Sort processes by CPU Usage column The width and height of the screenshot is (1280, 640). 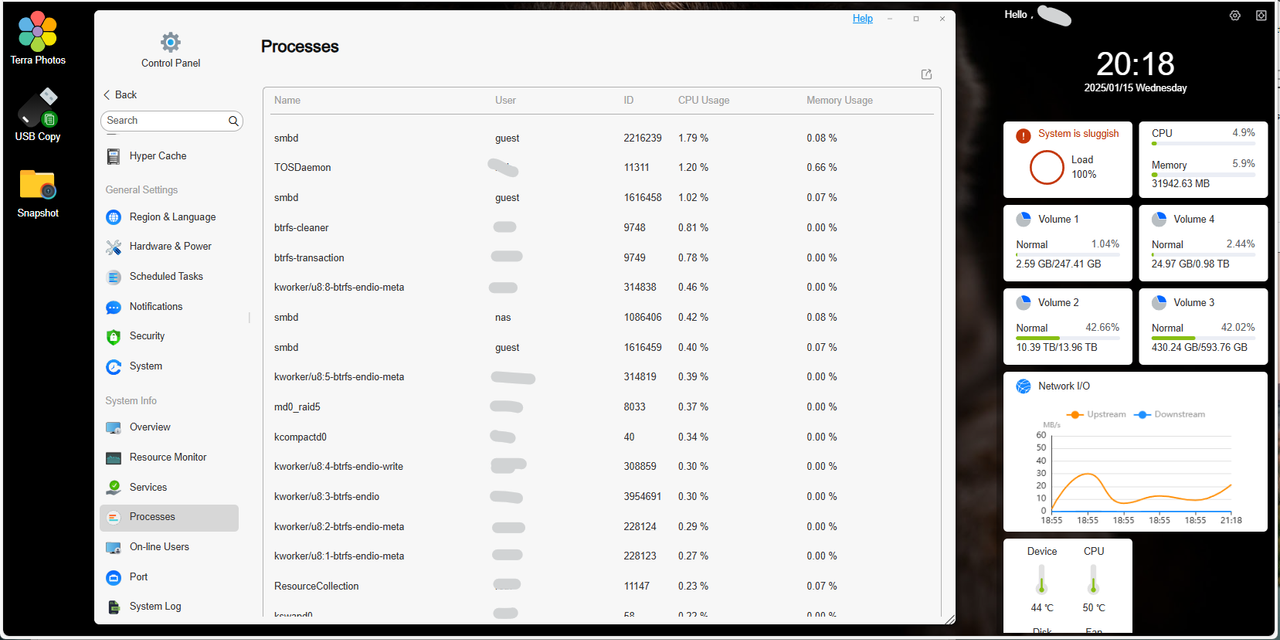tap(704, 100)
